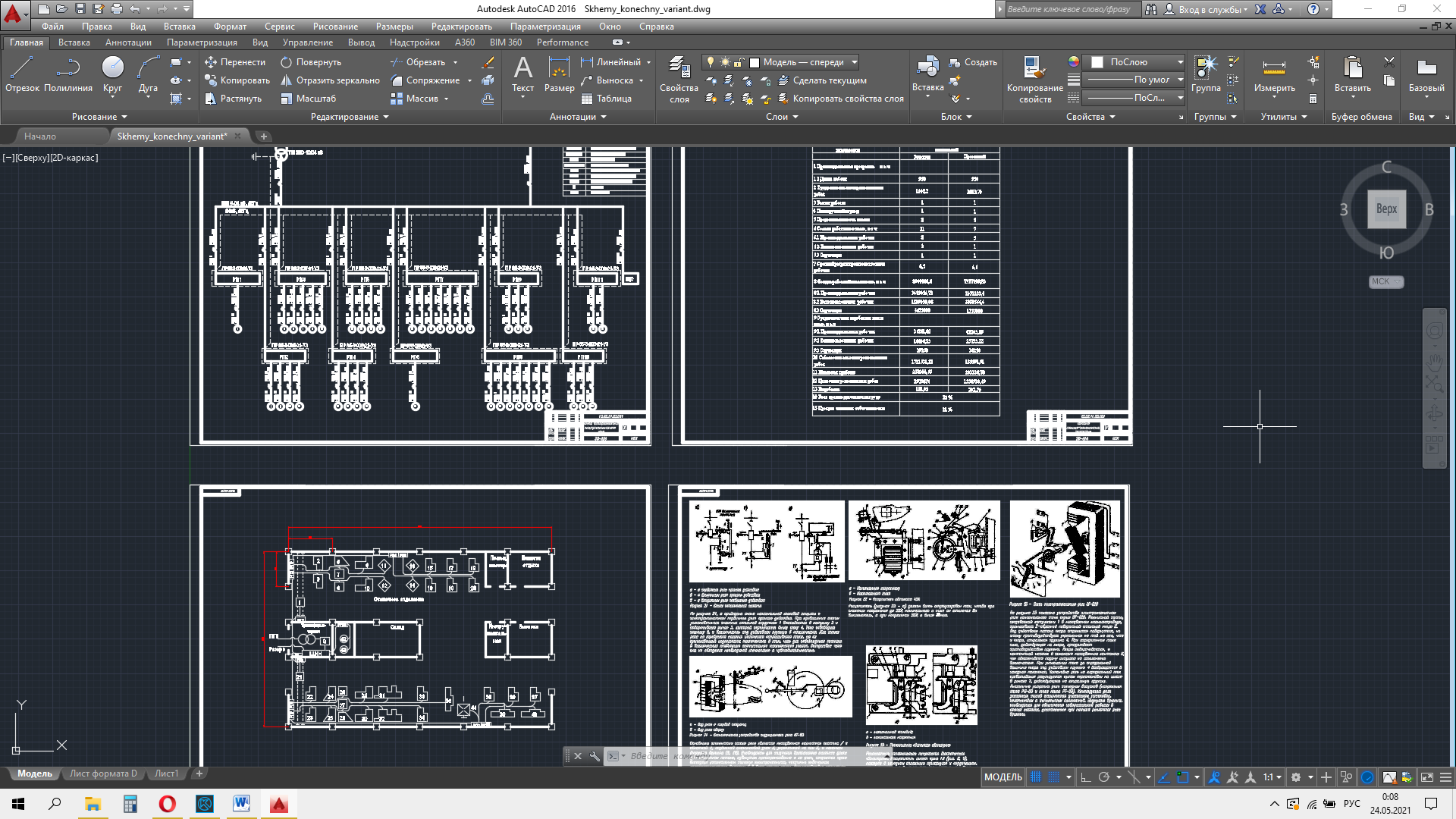This screenshot has width=1456, height=819.
Task: Click the color wheel icon in Свойства panel
Action: (1074, 62)
